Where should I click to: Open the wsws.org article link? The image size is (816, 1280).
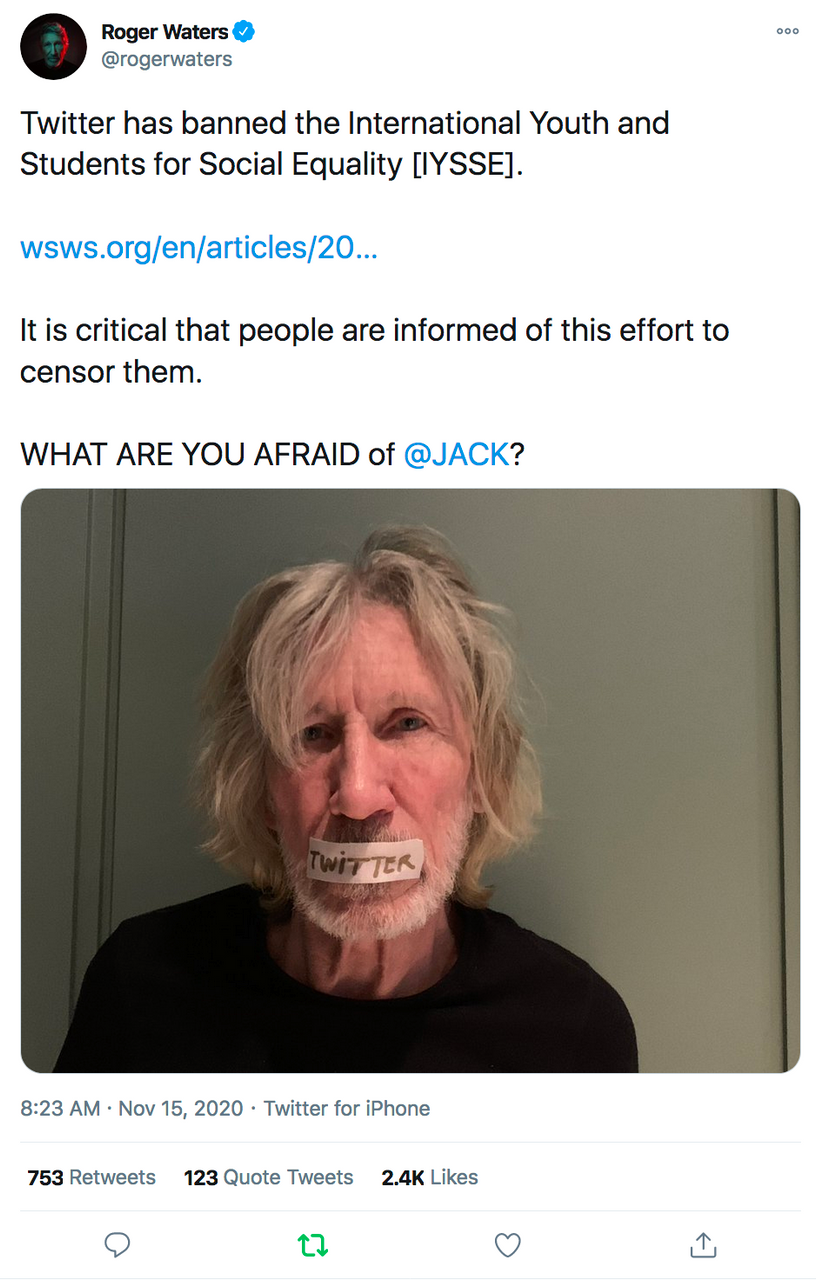[199, 247]
